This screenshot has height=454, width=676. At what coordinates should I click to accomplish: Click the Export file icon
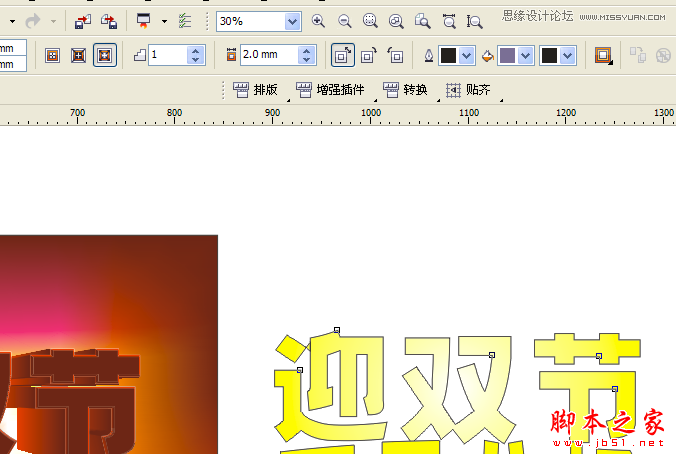[x=109, y=21]
